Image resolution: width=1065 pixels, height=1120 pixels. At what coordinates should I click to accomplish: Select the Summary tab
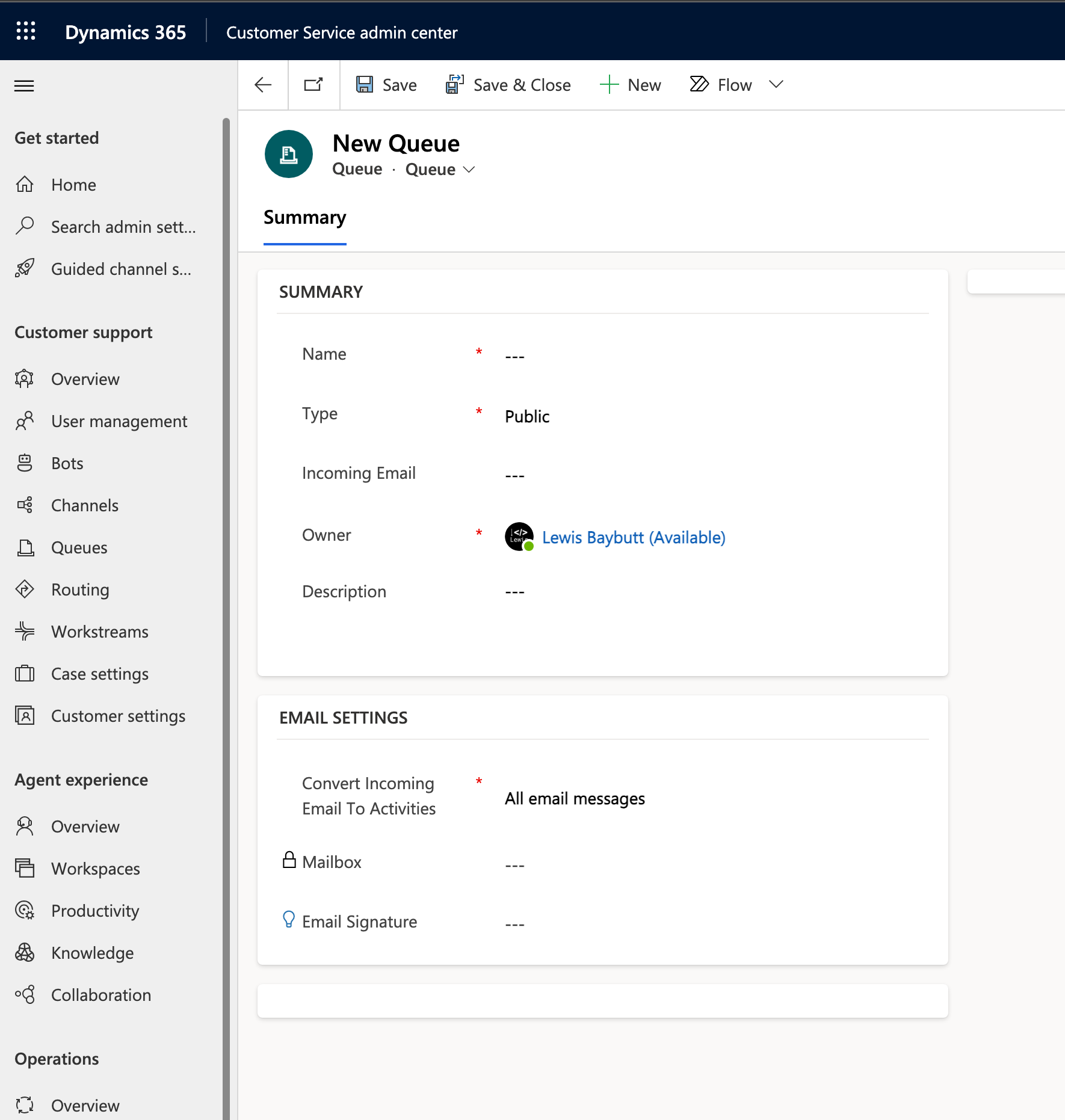pyautogui.click(x=305, y=217)
